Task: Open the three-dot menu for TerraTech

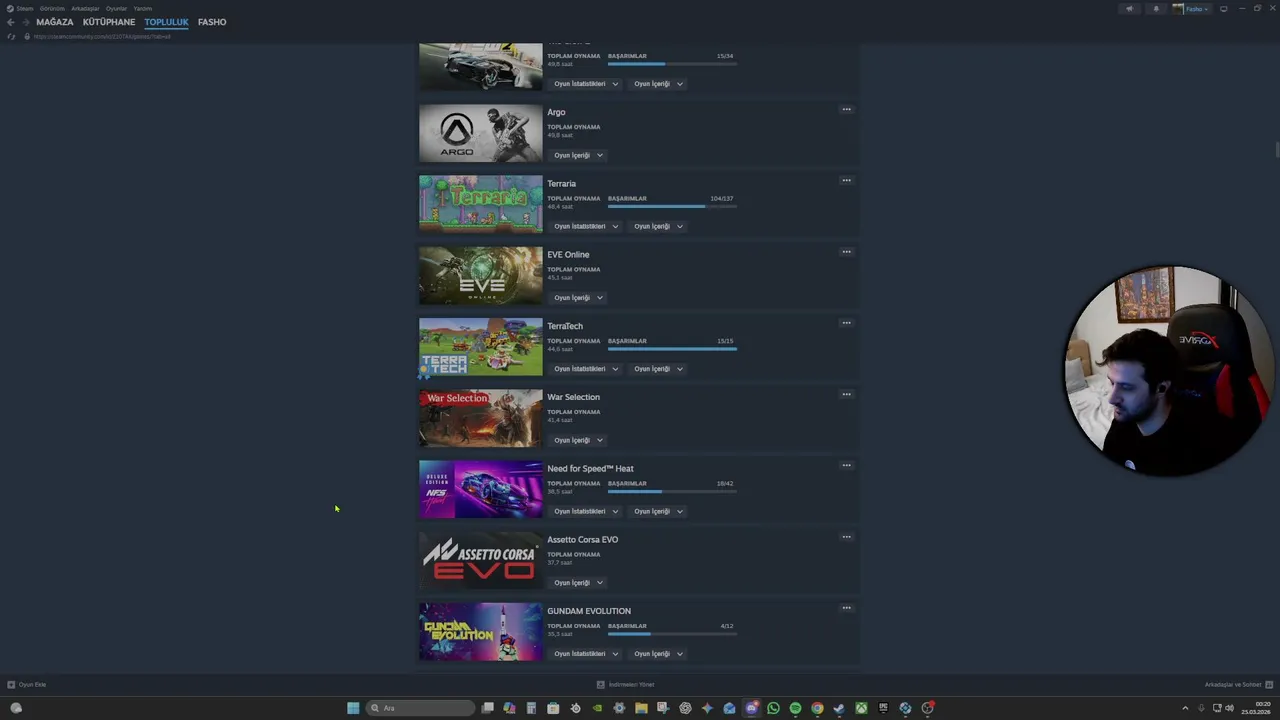Action: point(846,323)
